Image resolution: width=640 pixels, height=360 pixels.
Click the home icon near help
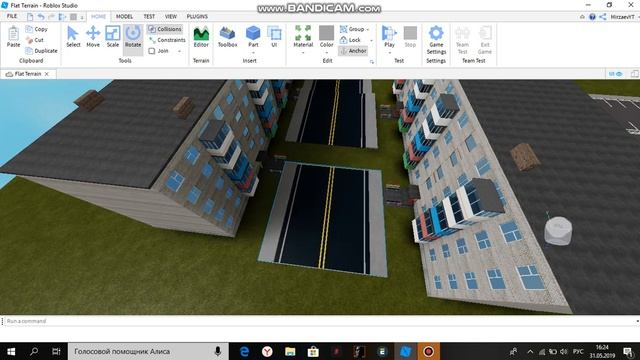click(582, 17)
